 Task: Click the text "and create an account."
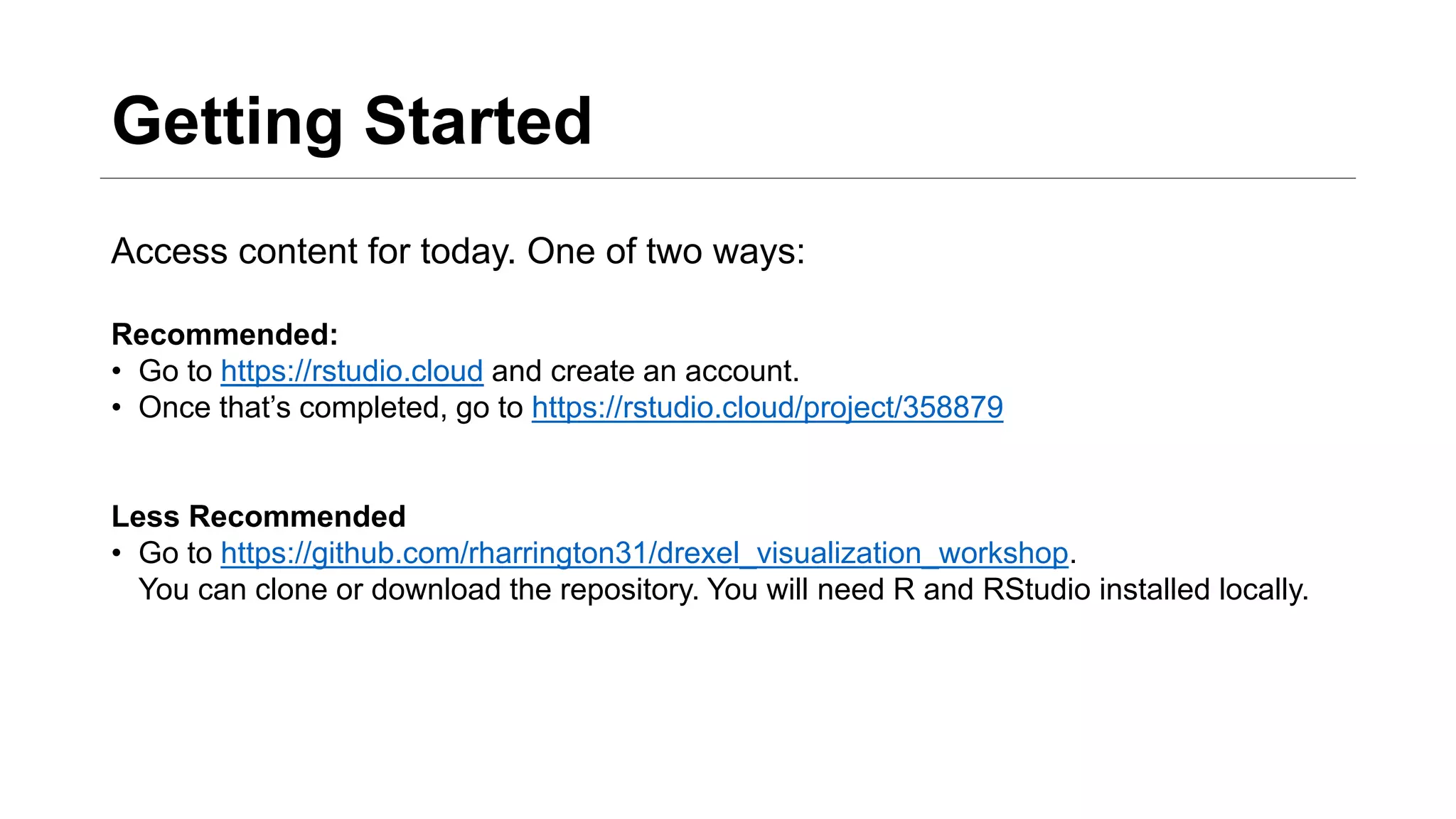click(646, 372)
